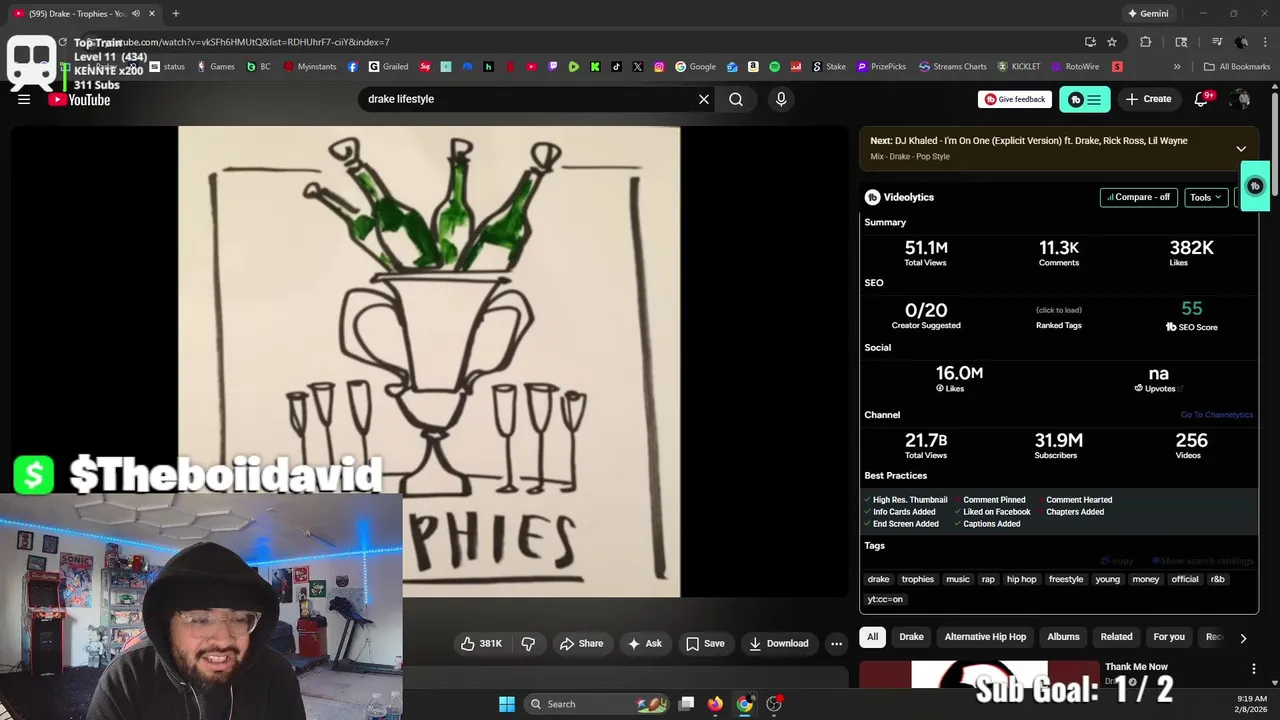Open the TikTok bookmark icon
The image size is (1280, 720).
click(616, 67)
